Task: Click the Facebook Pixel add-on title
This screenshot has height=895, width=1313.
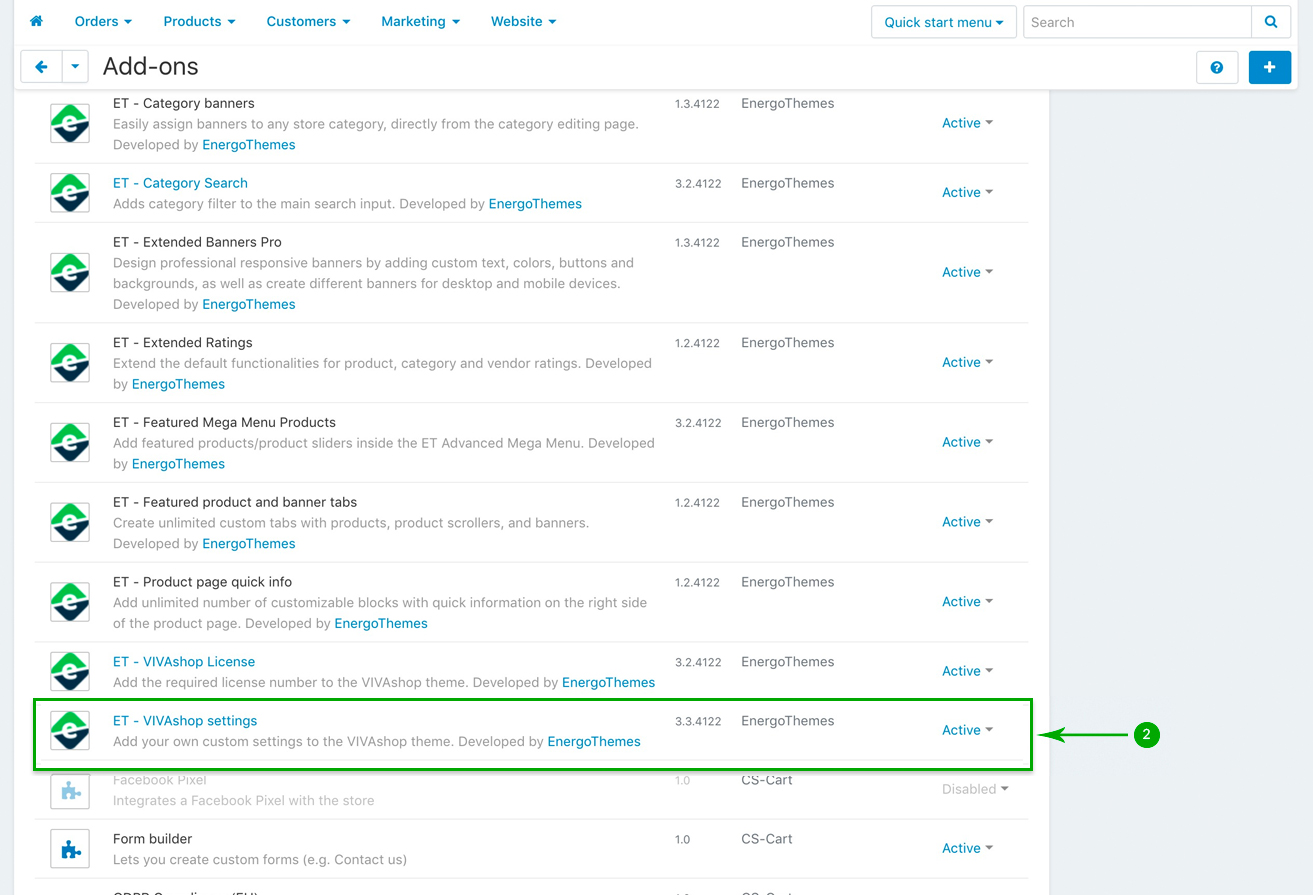Action: [160, 780]
